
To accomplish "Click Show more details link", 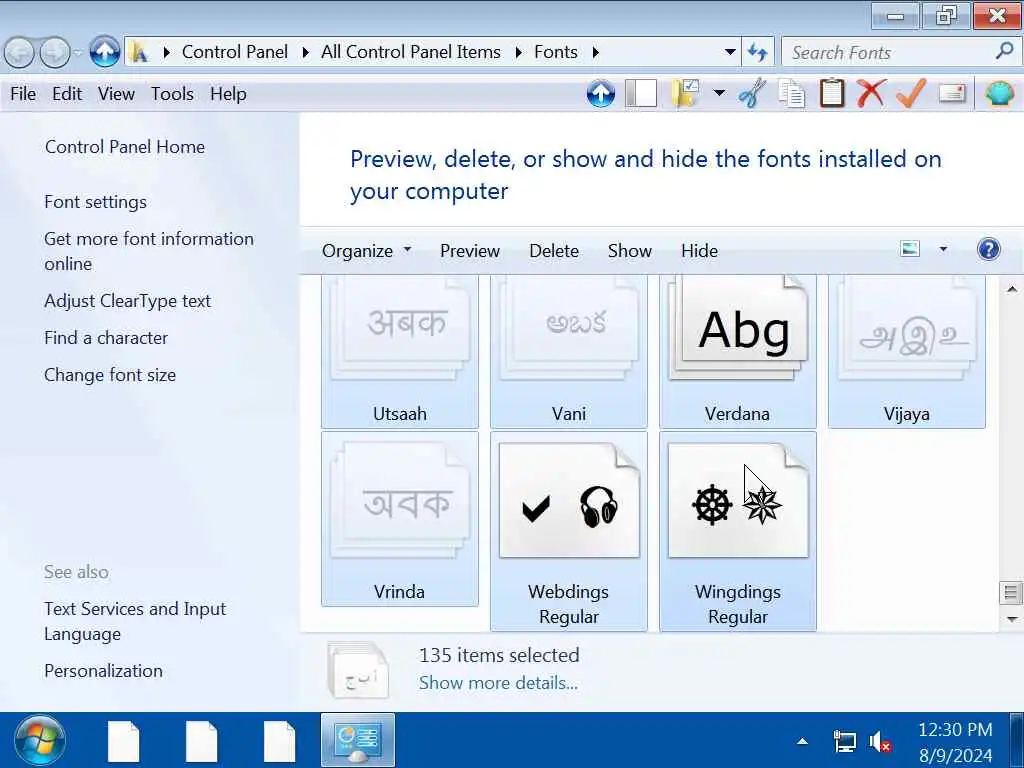I will (498, 683).
